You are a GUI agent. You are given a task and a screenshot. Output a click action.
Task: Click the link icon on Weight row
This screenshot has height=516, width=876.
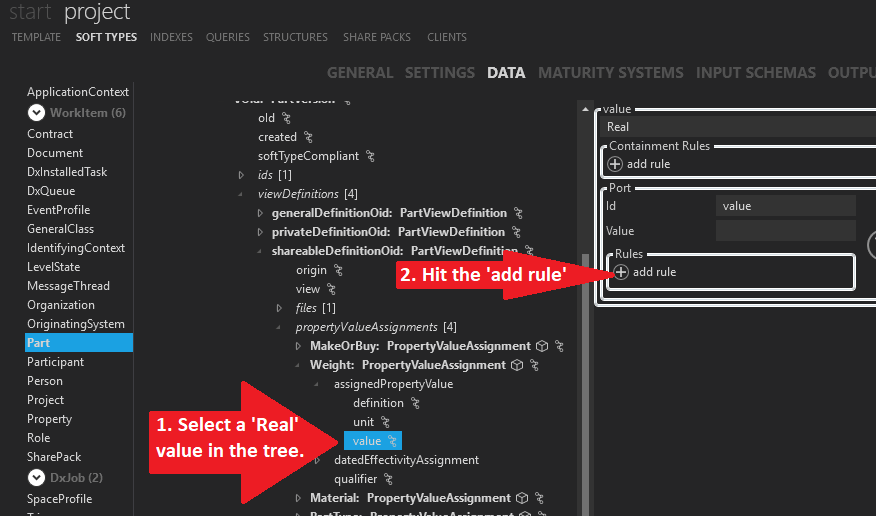pos(534,365)
